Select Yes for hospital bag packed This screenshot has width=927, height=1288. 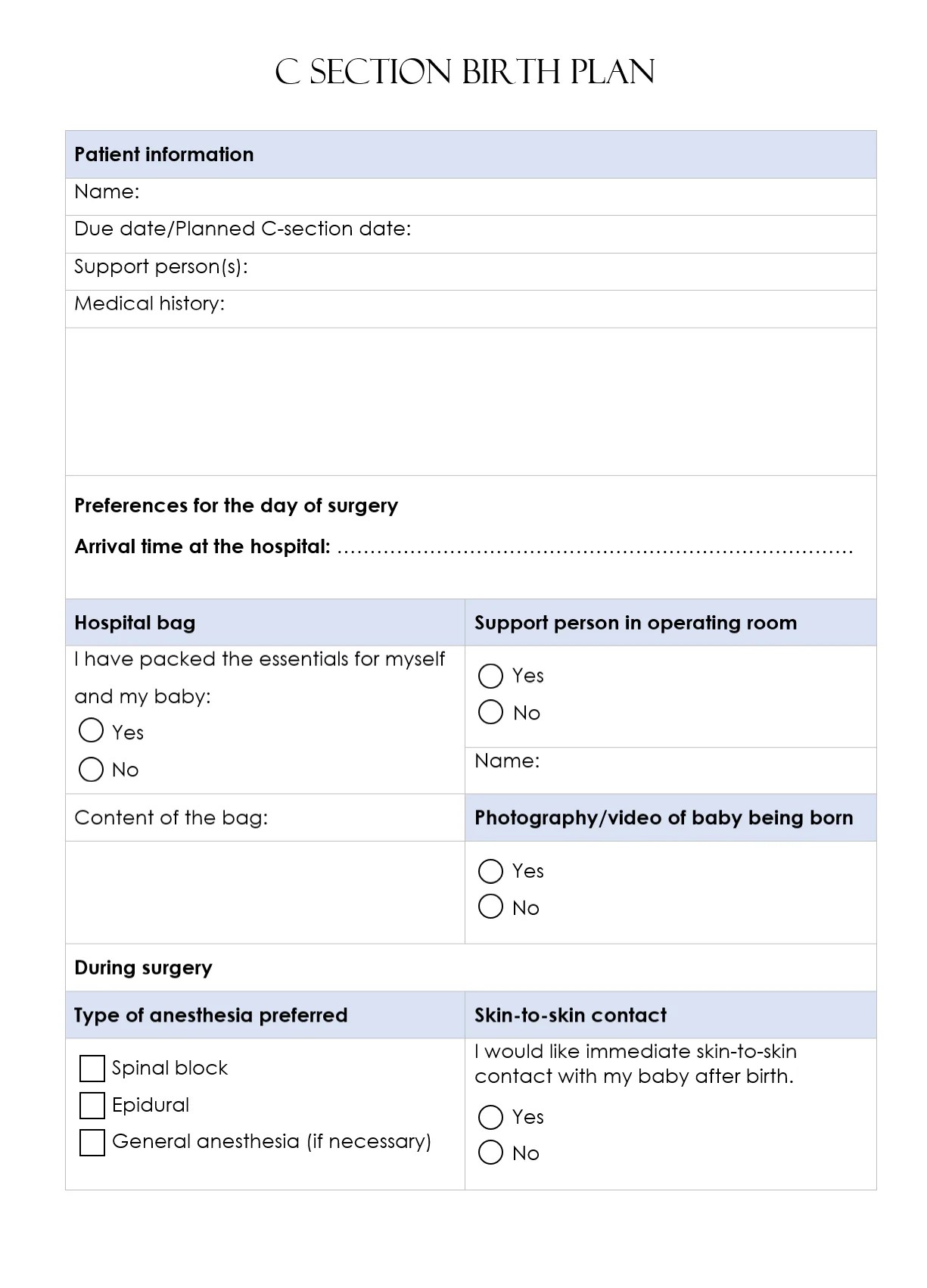coord(91,730)
